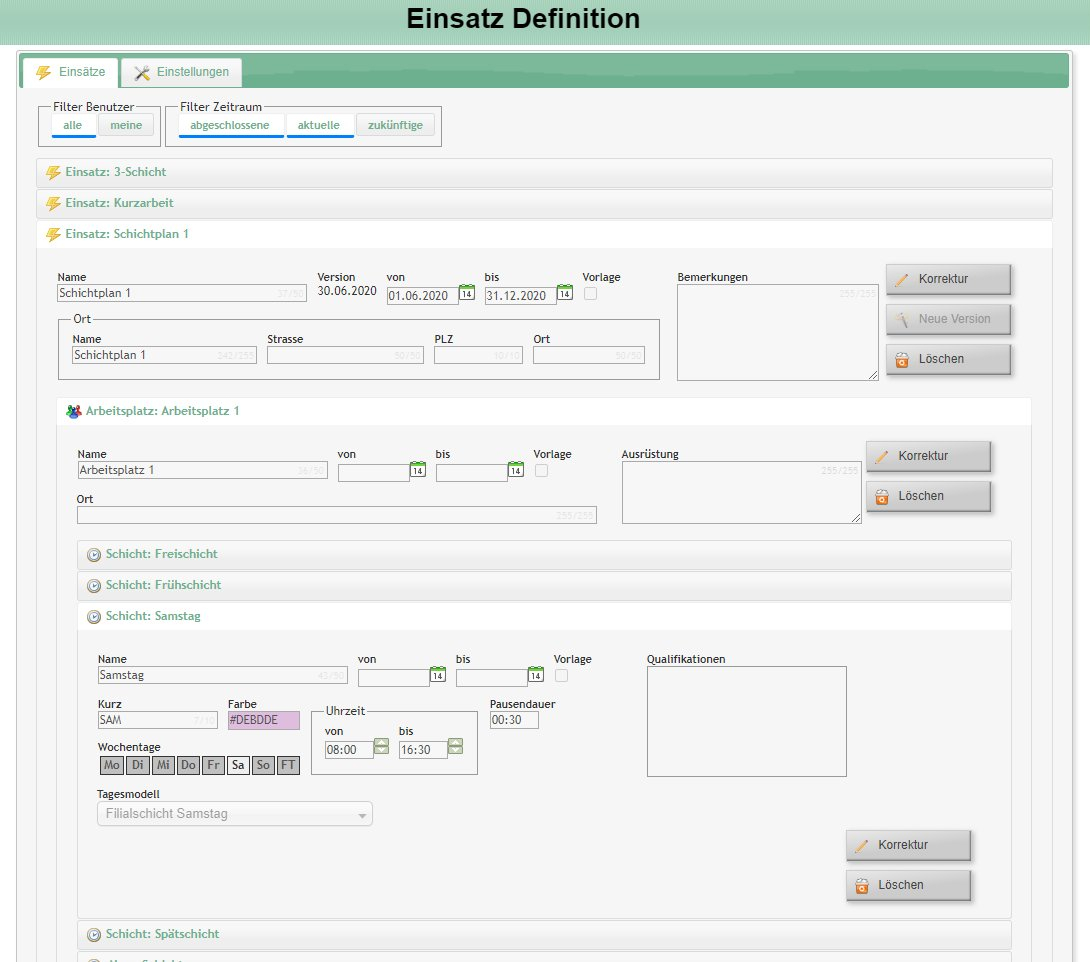This screenshot has width=1090, height=962.
Task: Toggle the 'abgeschlossene' time filter
Action: (x=230, y=125)
